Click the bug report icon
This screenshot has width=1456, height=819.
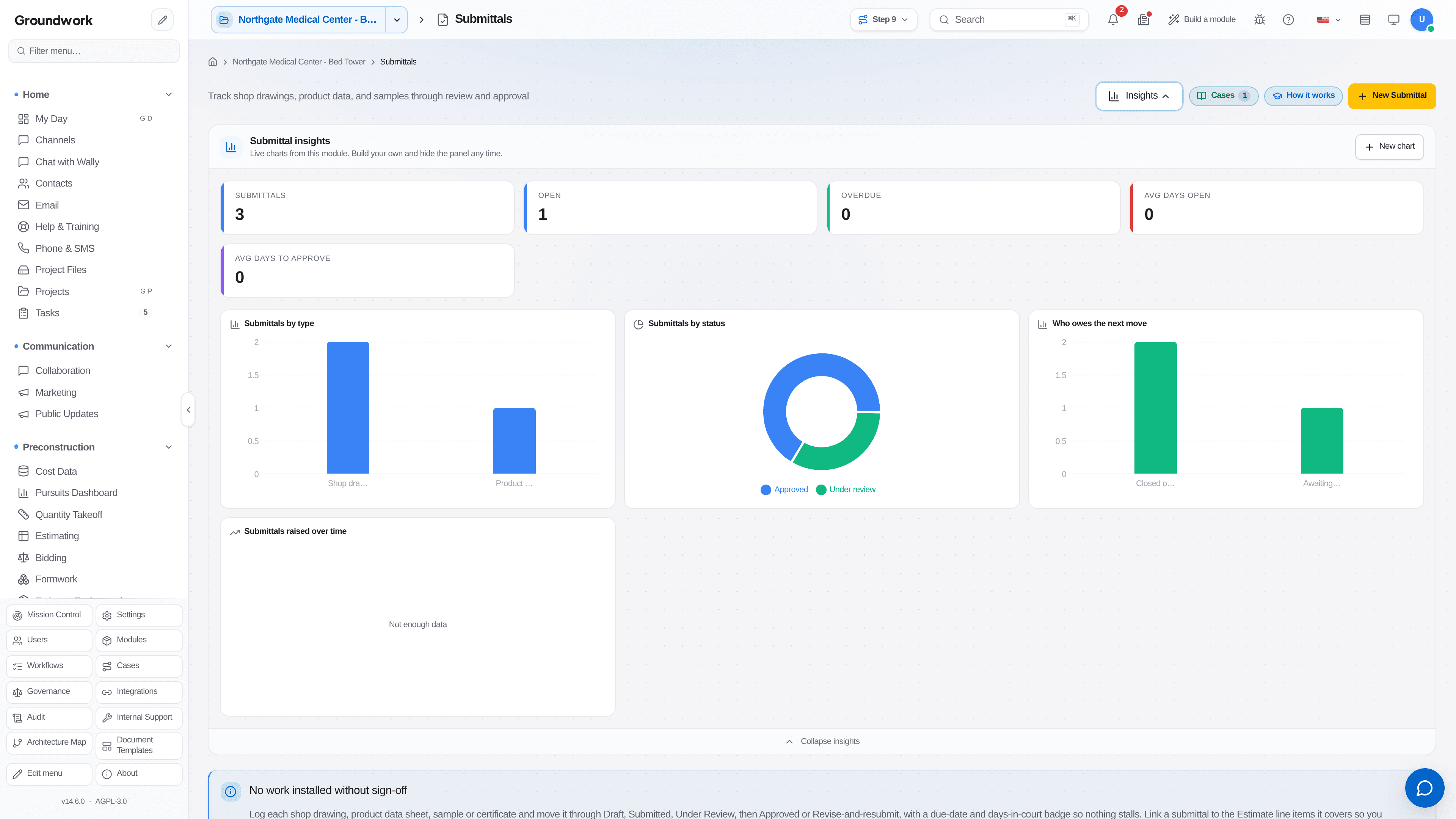coord(1259,20)
